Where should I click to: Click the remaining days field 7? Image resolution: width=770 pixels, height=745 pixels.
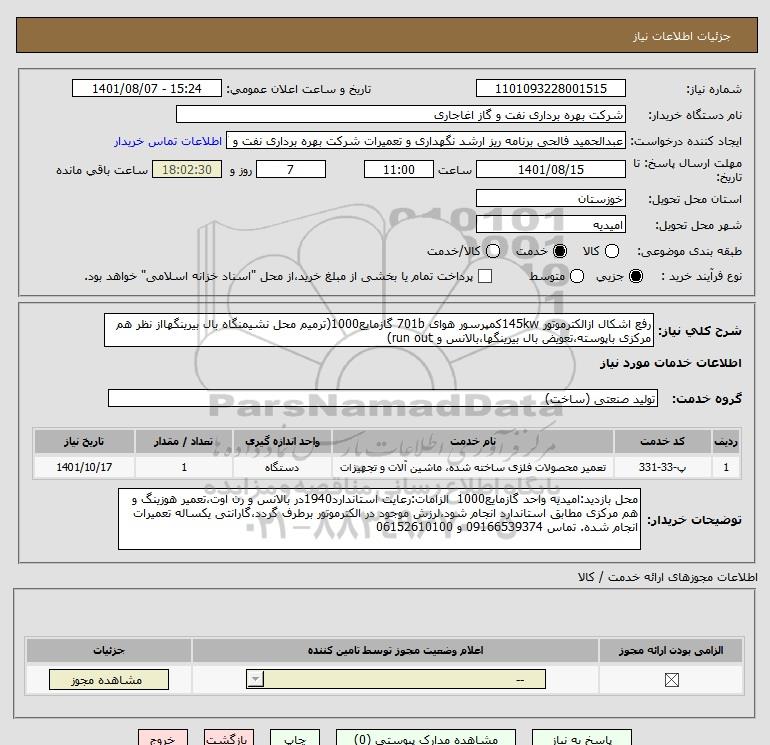(x=291, y=169)
